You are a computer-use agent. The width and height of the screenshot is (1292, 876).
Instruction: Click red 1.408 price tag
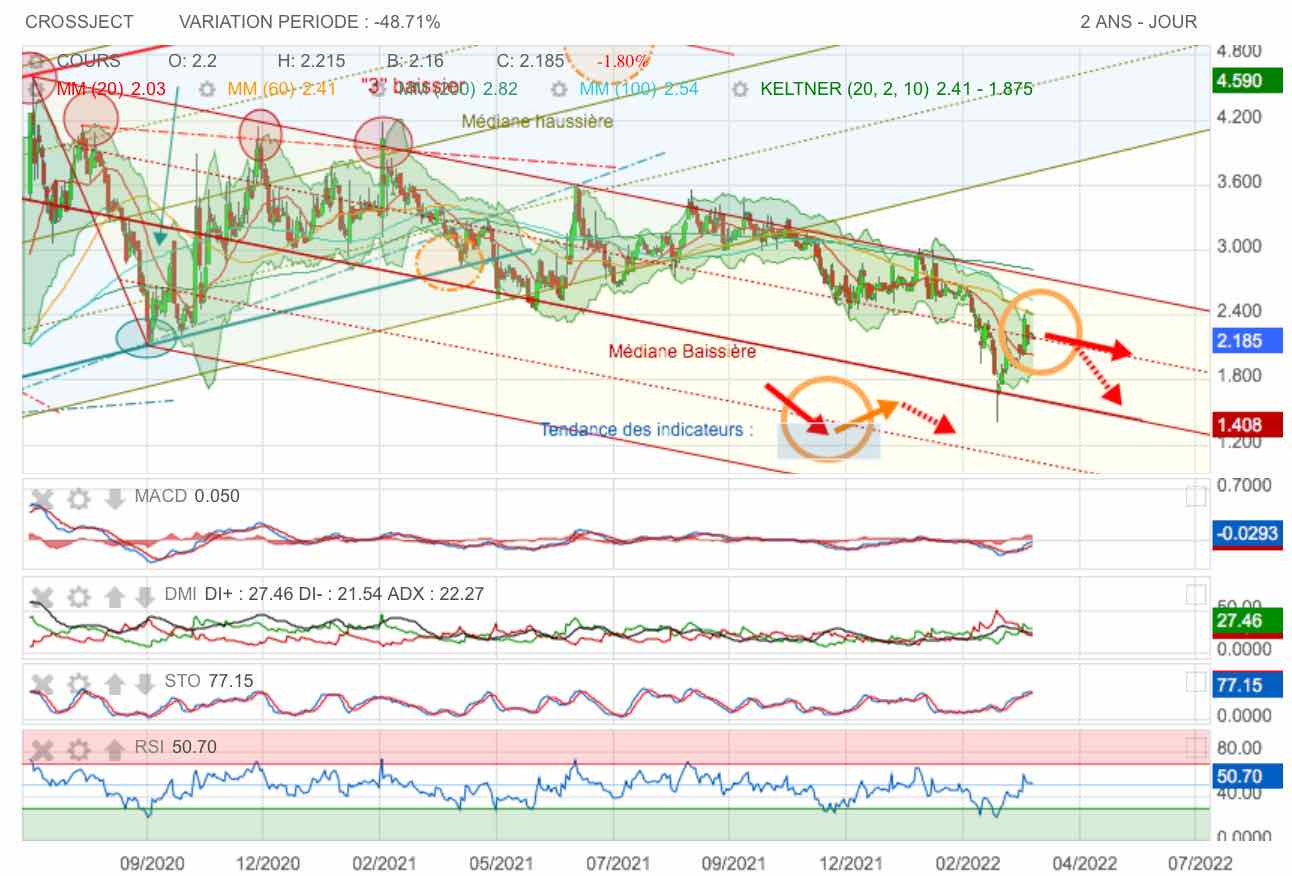coord(1245,425)
